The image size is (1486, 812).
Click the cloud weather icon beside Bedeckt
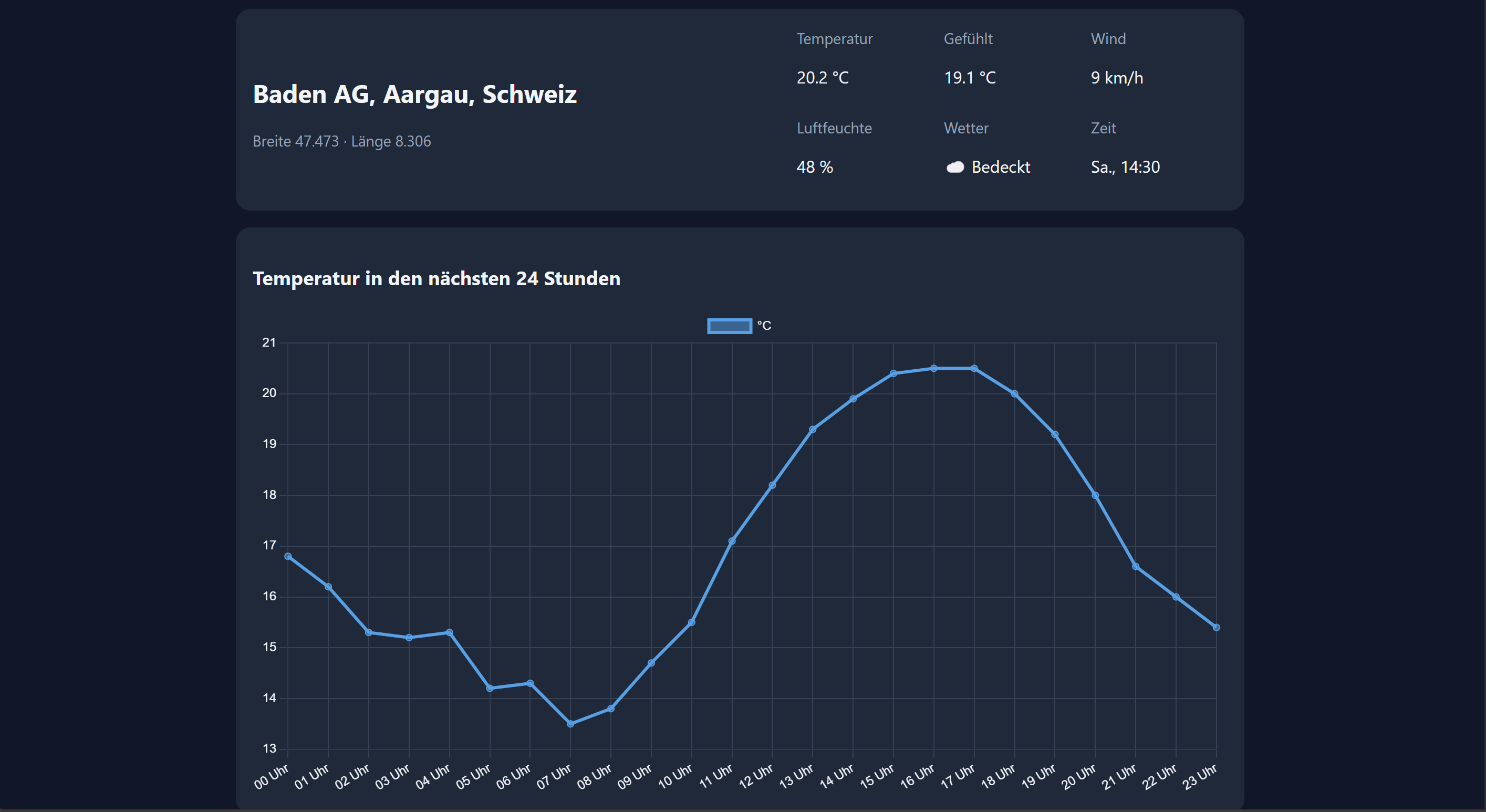pyautogui.click(x=955, y=167)
